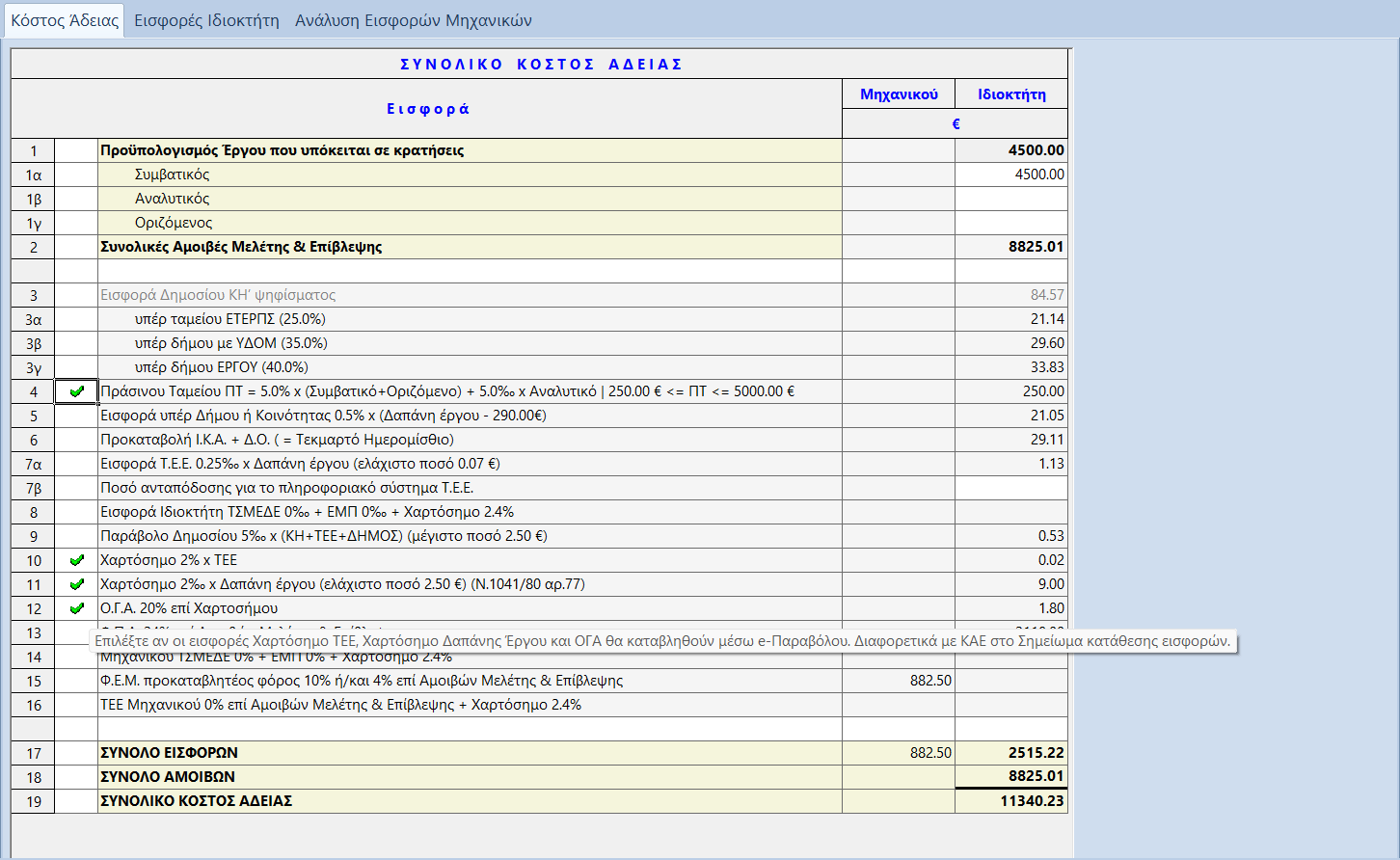1400x860 pixels.
Task: Toggle the green checkmark for row 4
Action: pyautogui.click(x=76, y=391)
